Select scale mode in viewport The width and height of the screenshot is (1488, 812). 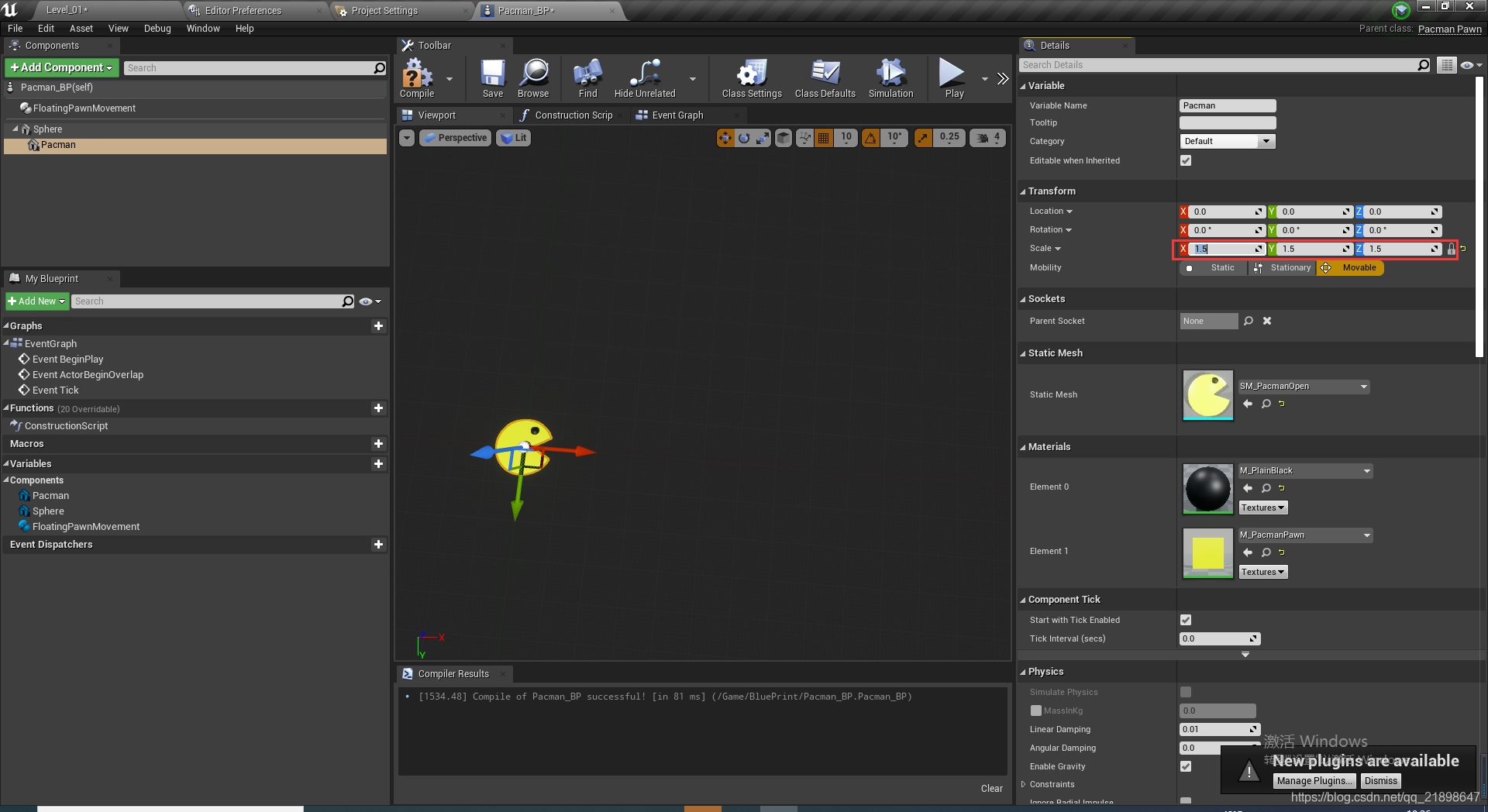(763, 138)
